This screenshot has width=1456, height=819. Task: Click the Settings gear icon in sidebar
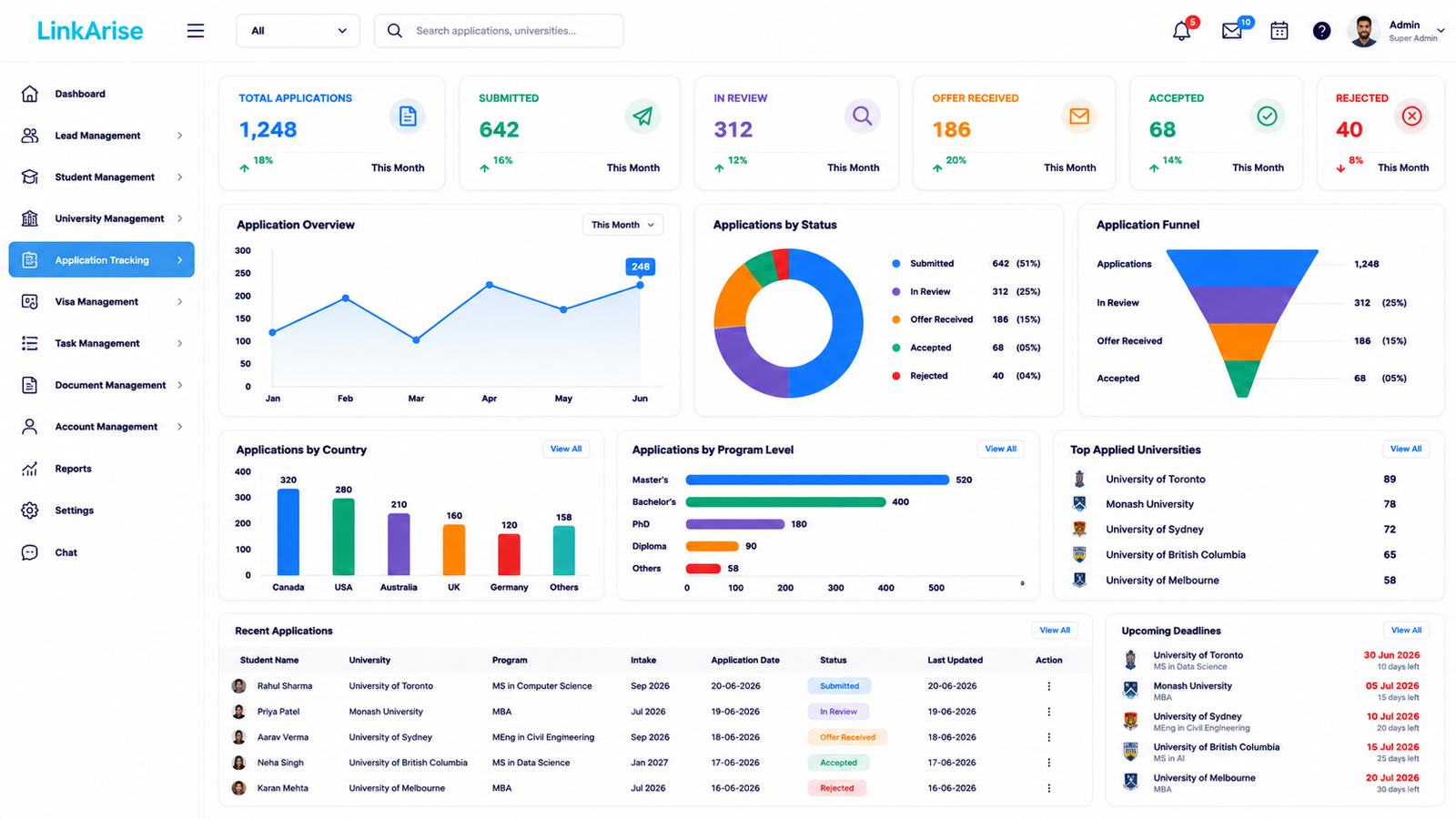pyautogui.click(x=30, y=511)
